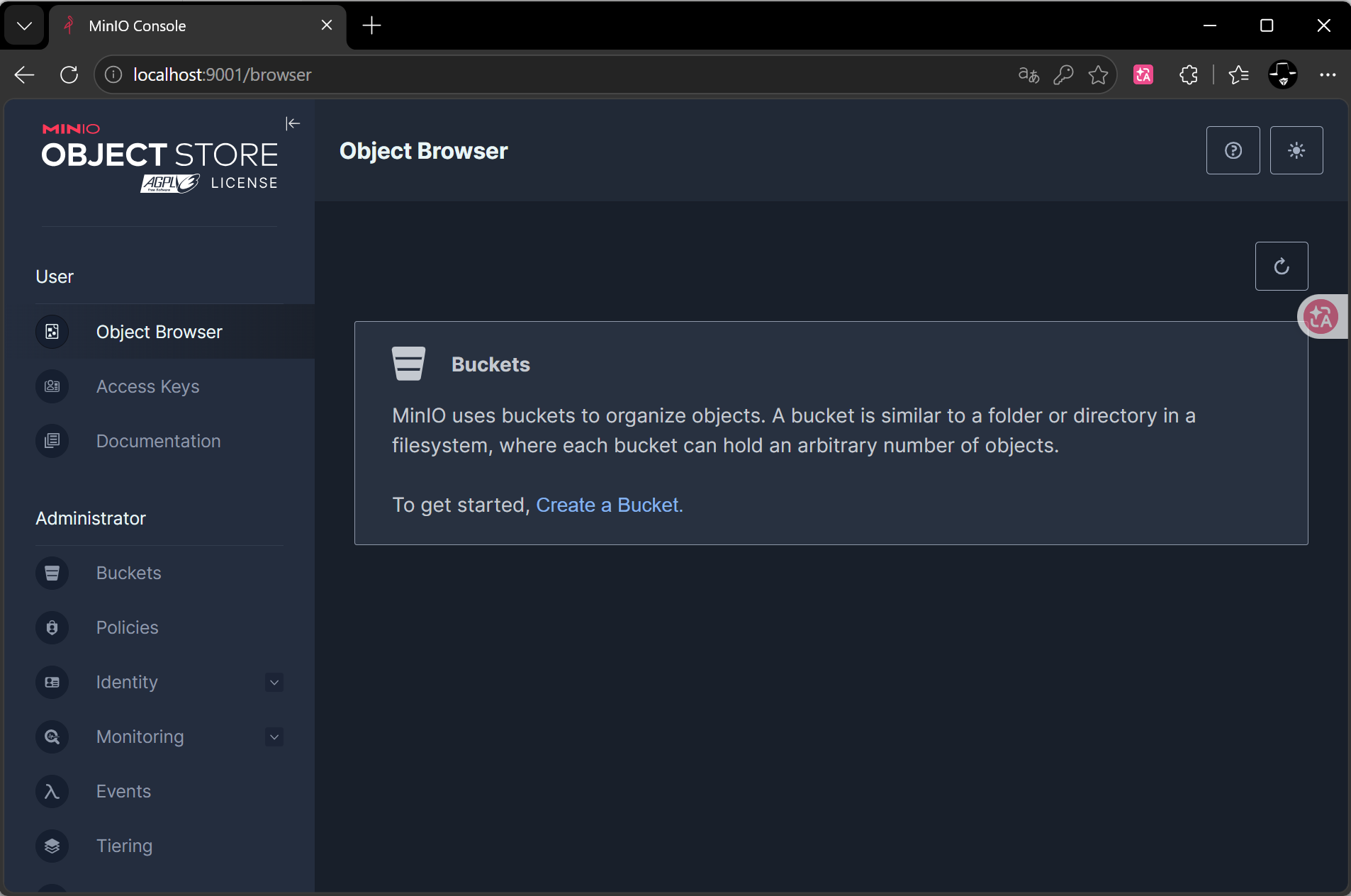Expand the Identity submenu chevron
Viewport: 1351px width, 896px height.
274,682
